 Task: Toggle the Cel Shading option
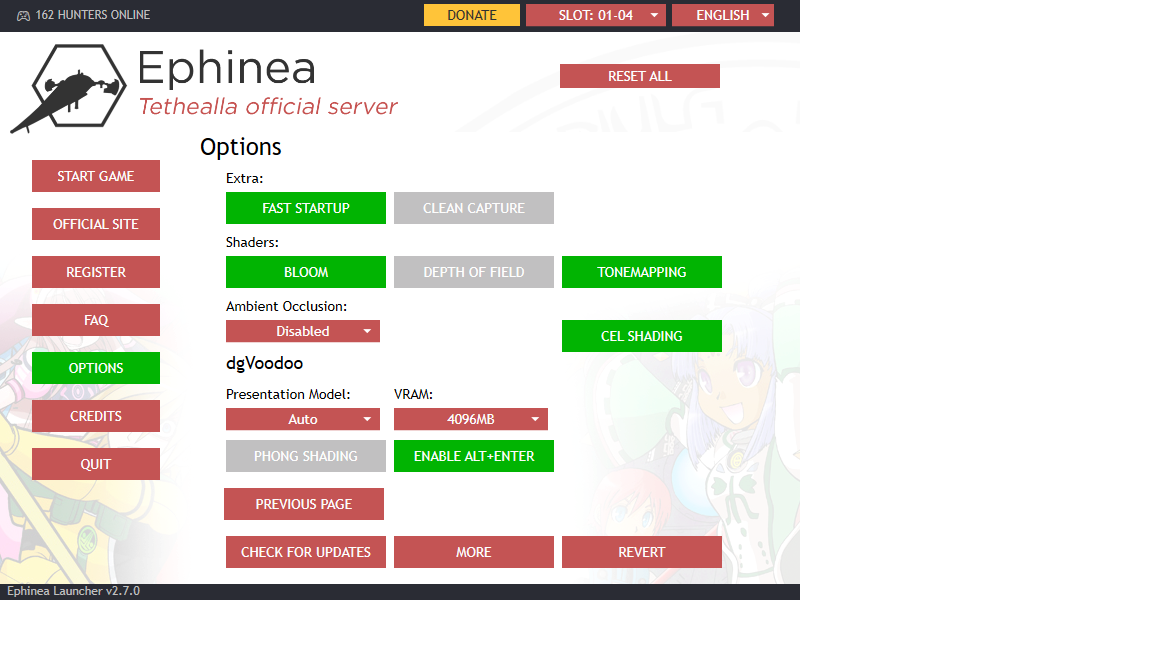[641, 336]
